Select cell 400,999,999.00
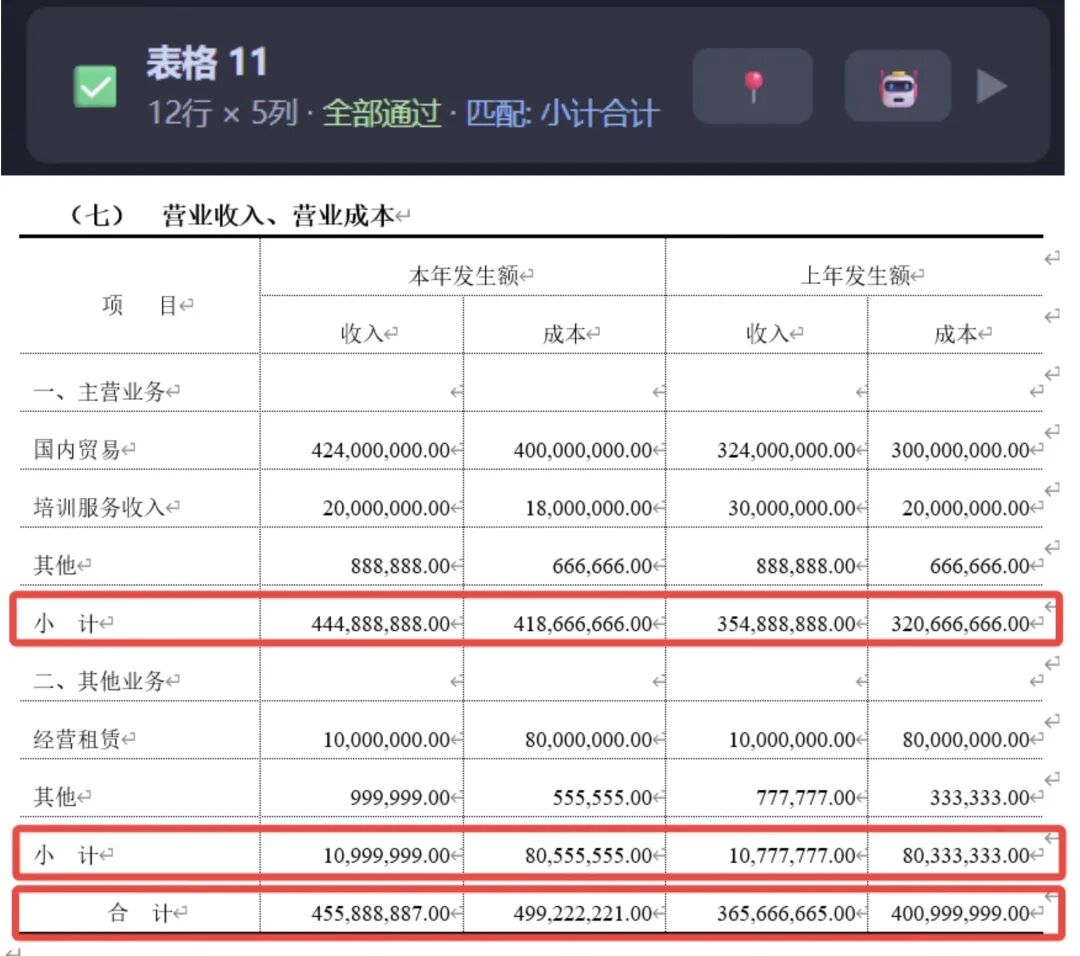Screen dimensions: 1080x956 click(960, 914)
